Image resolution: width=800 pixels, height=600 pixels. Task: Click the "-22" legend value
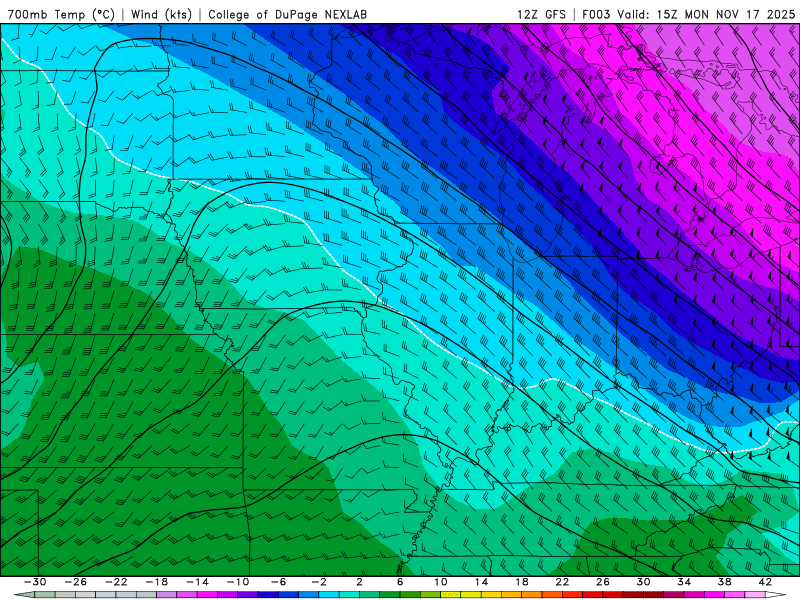coord(116,582)
